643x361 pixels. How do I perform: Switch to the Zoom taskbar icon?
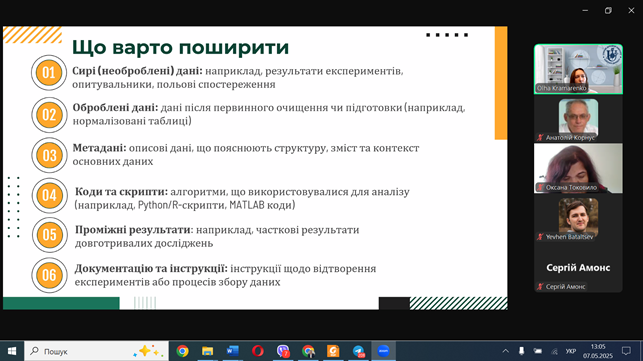383,351
